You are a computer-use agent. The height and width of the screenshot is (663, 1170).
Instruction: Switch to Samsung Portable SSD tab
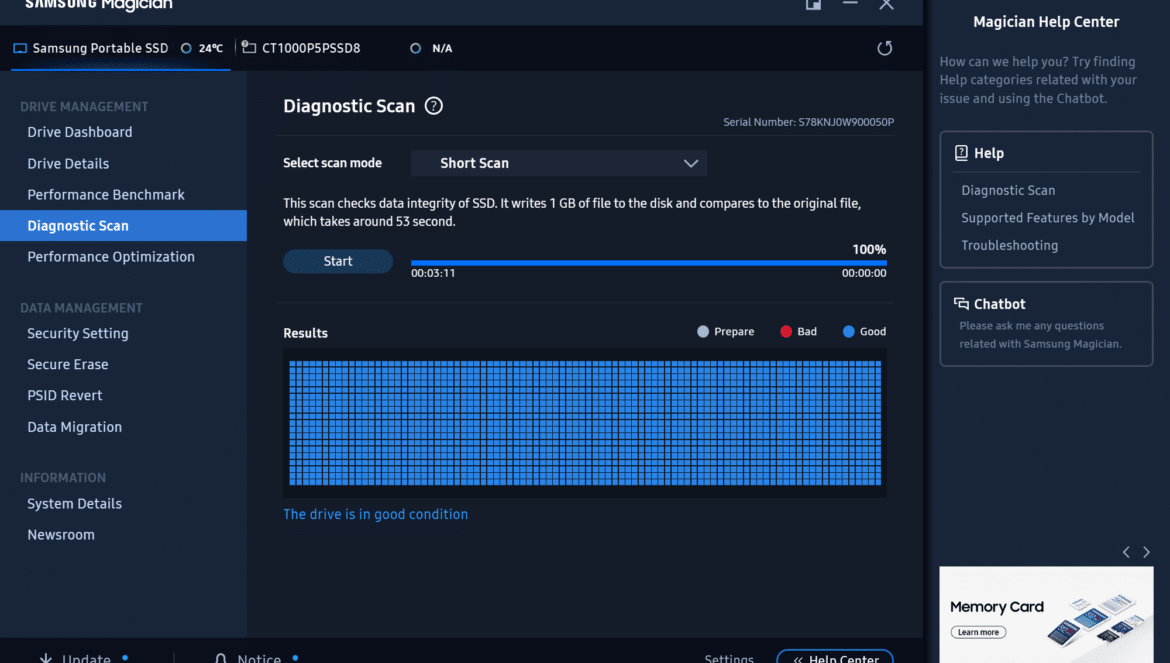point(121,48)
